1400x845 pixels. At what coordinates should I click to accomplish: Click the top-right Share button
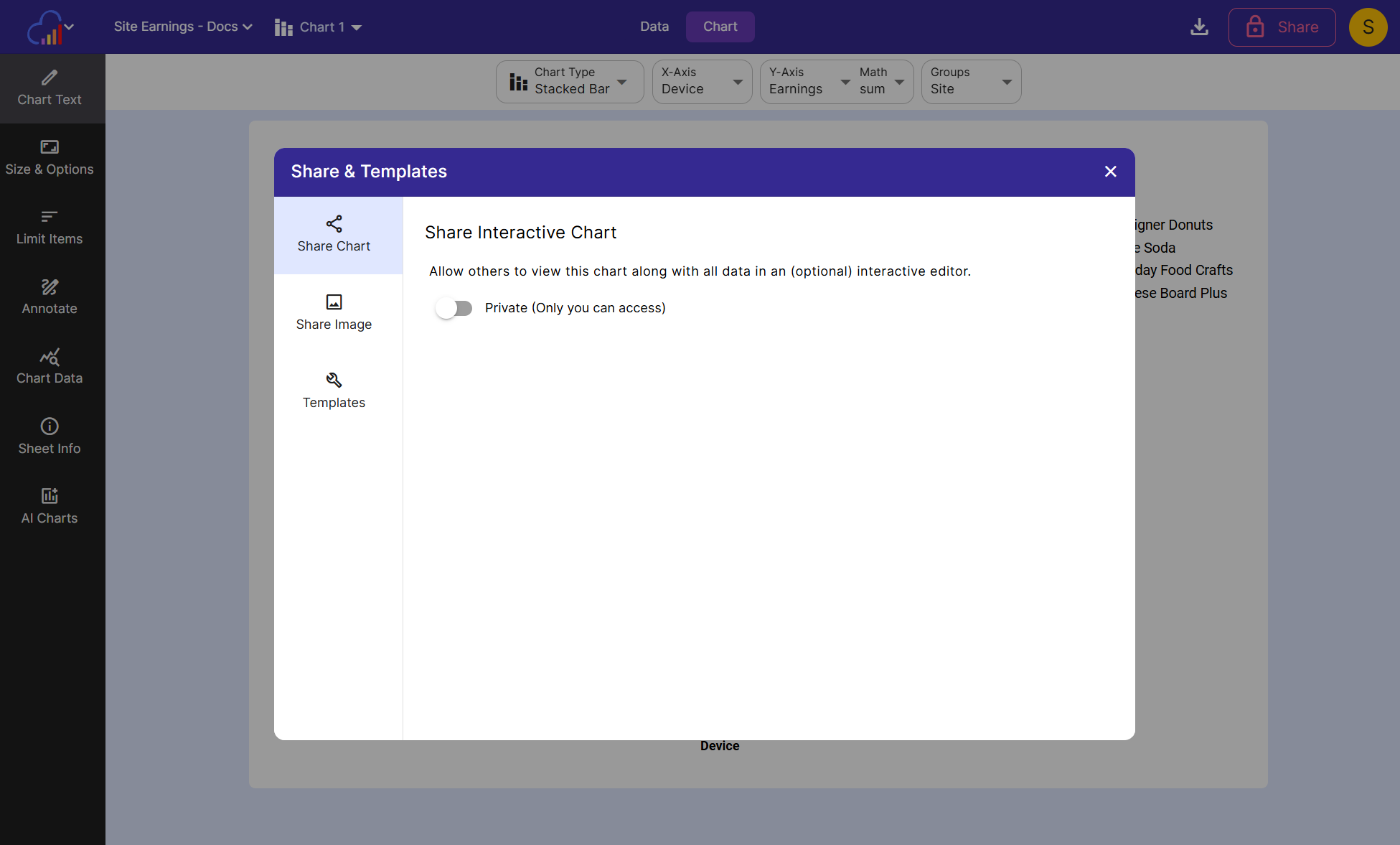pyautogui.click(x=1282, y=27)
